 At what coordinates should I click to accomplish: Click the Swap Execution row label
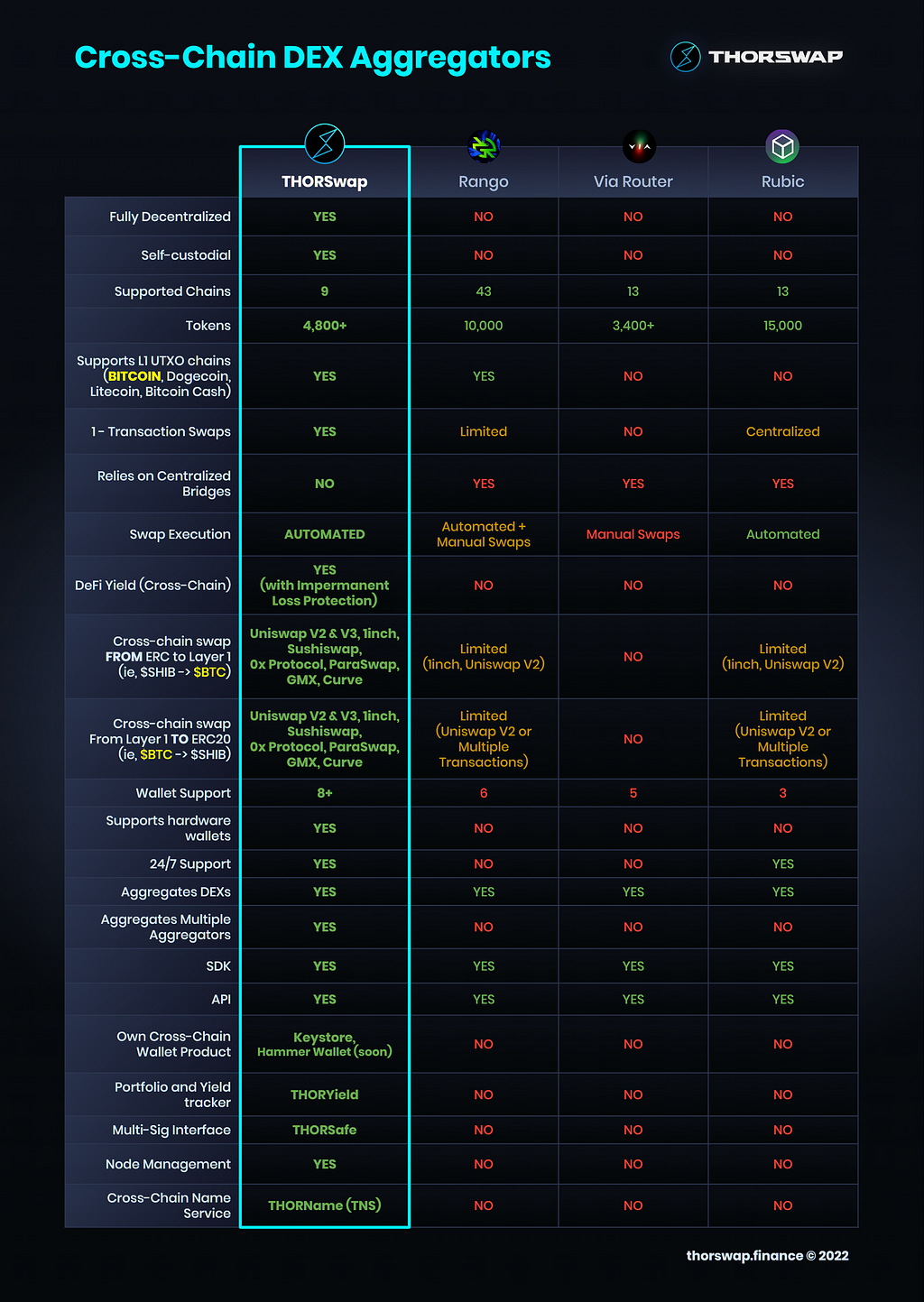(180, 534)
